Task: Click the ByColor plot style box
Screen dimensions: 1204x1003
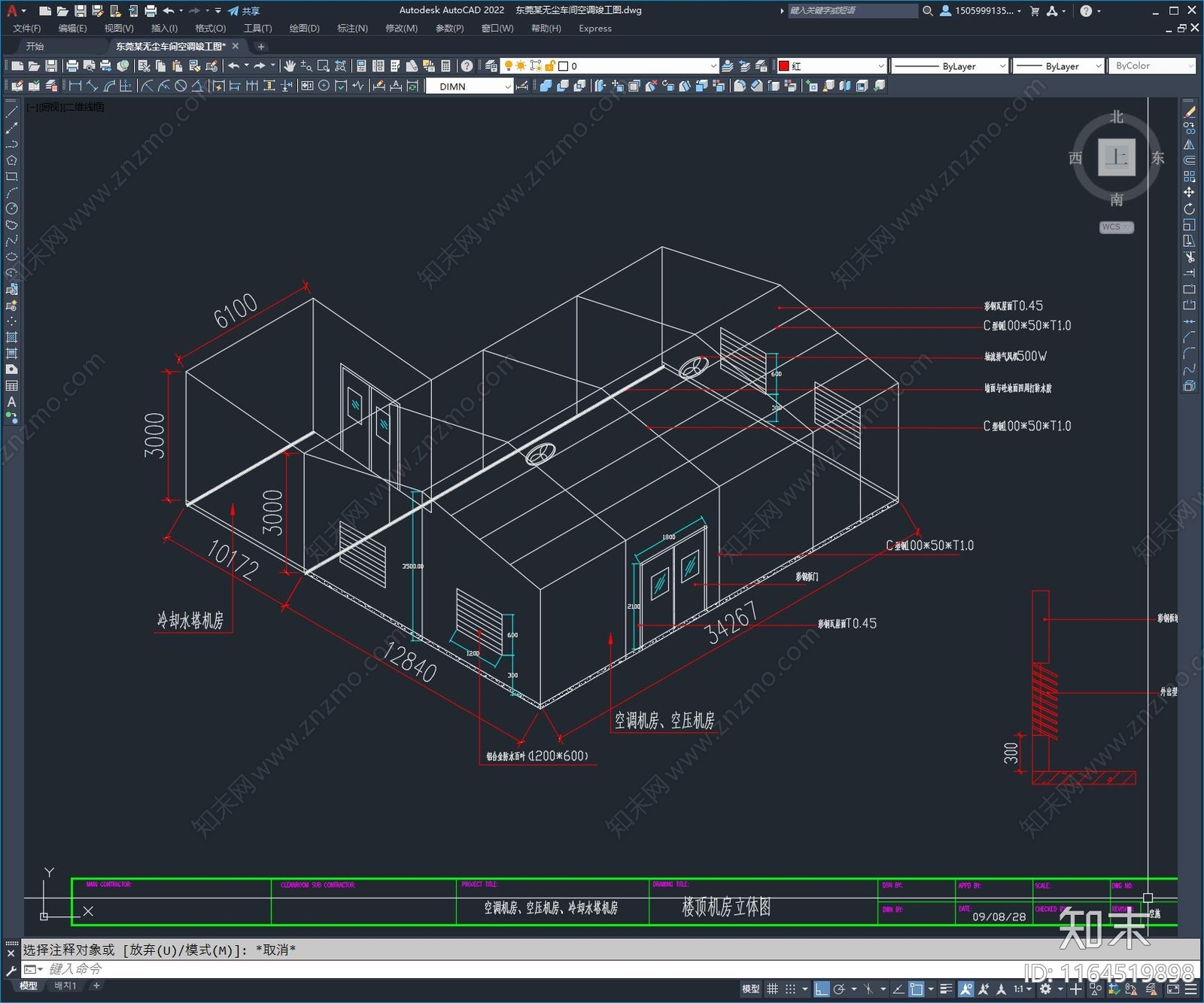Action: pyautogui.click(x=1152, y=66)
